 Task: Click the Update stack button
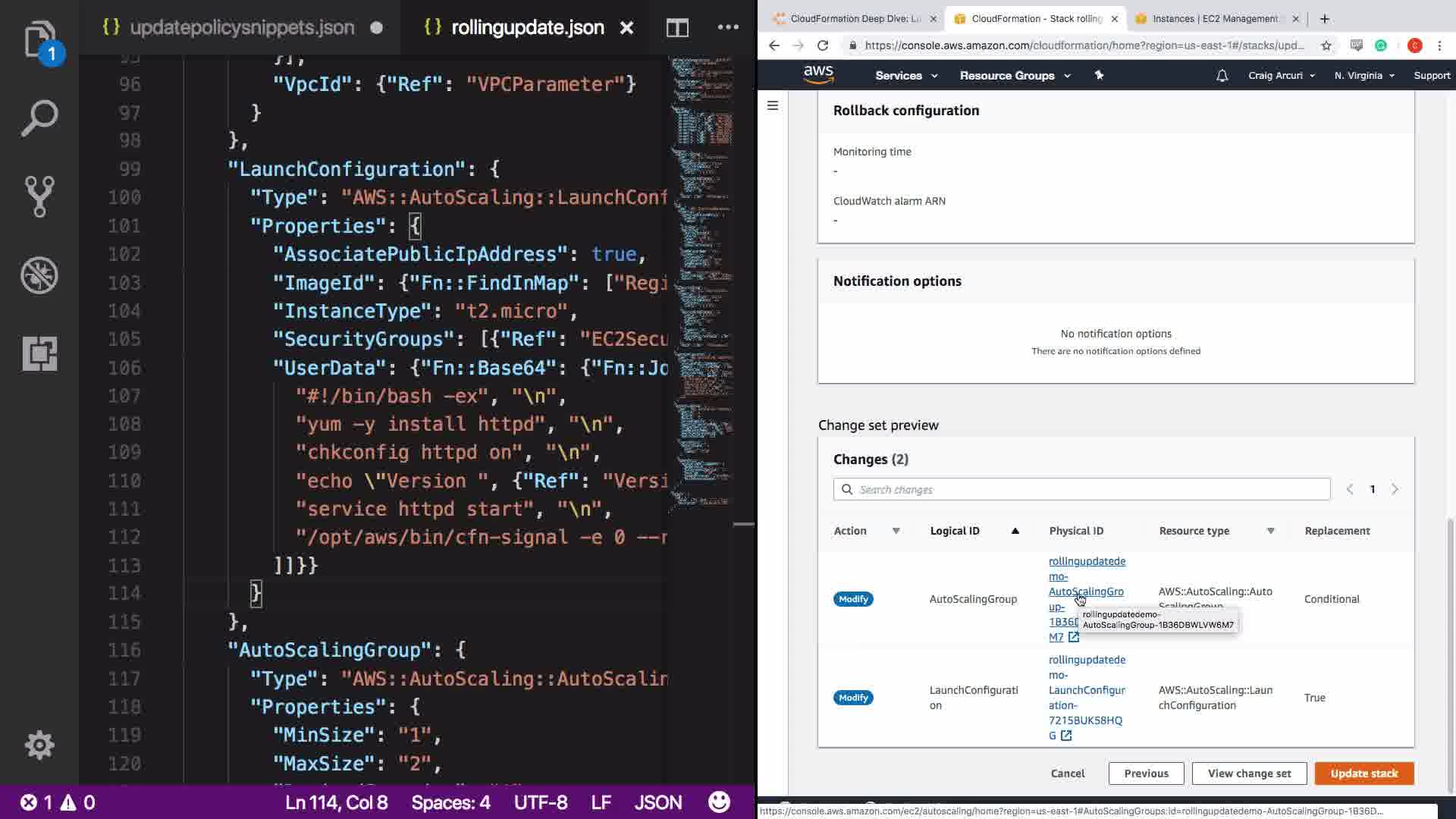[1363, 773]
